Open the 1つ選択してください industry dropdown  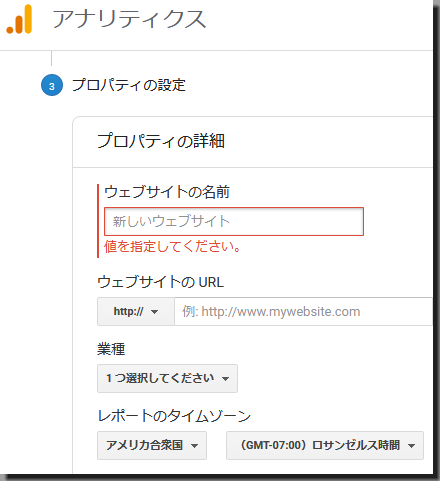click(167, 378)
